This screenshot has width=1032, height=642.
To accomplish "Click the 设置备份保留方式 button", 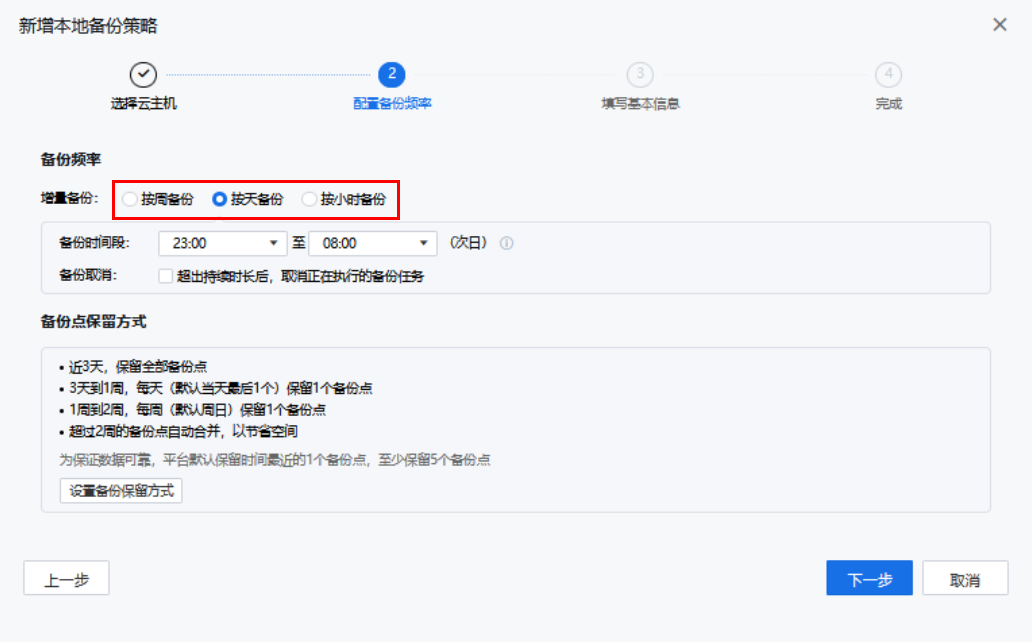I will pos(121,491).
